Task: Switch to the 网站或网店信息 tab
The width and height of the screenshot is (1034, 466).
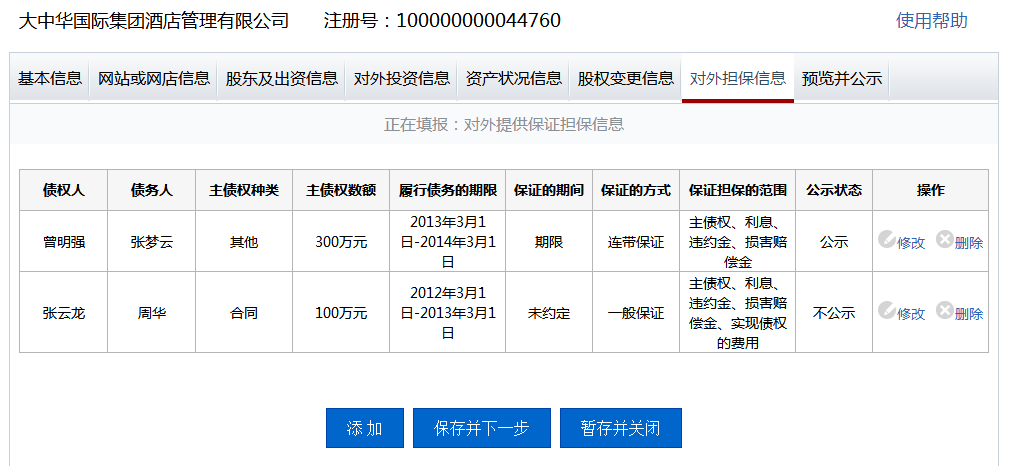Action: click(153, 79)
